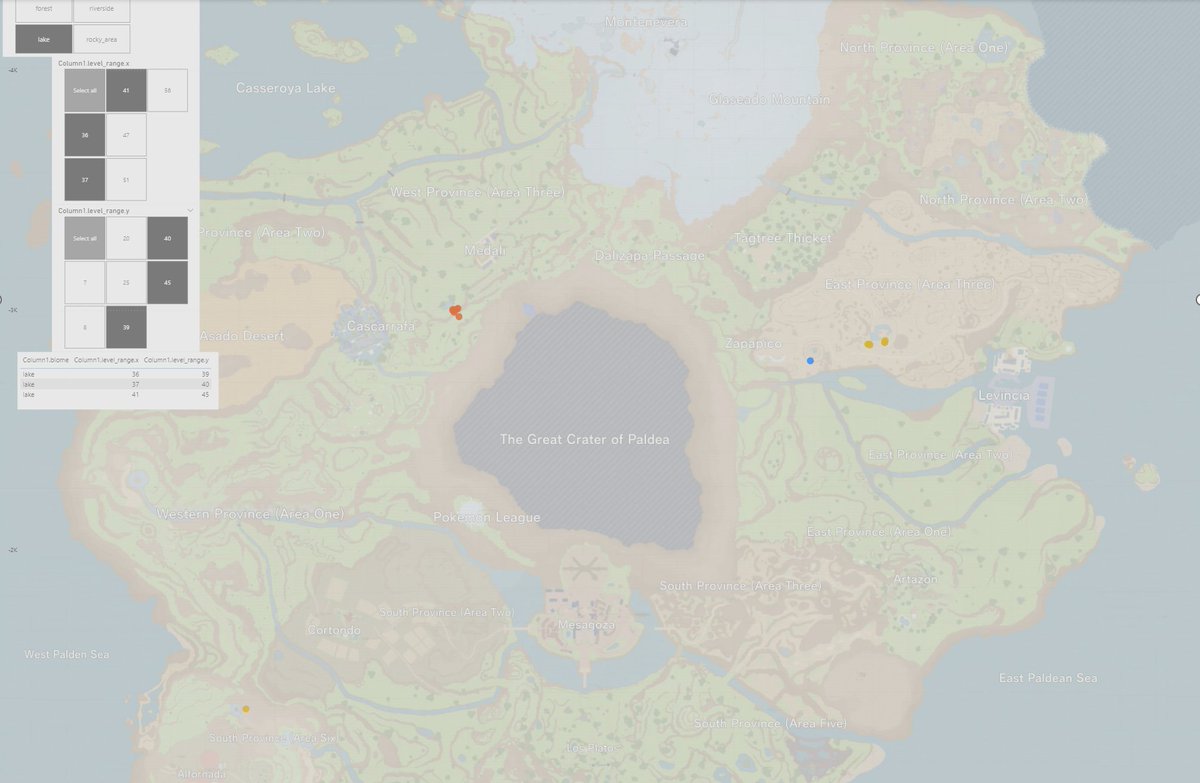The width and height of the screenshot is (1200, 783).
Task: Click the Artazon town label
Action: [916, 579]
